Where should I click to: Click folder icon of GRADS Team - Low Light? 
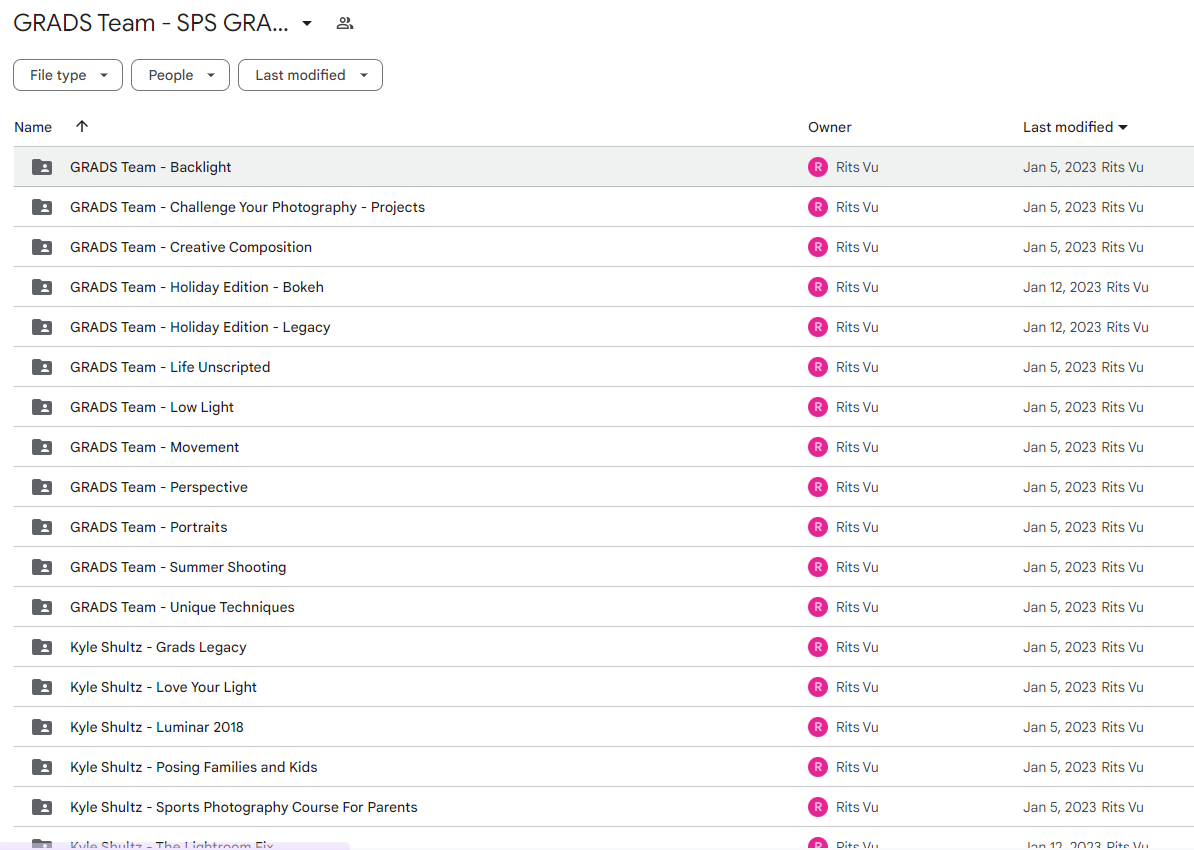pos(42,407)
